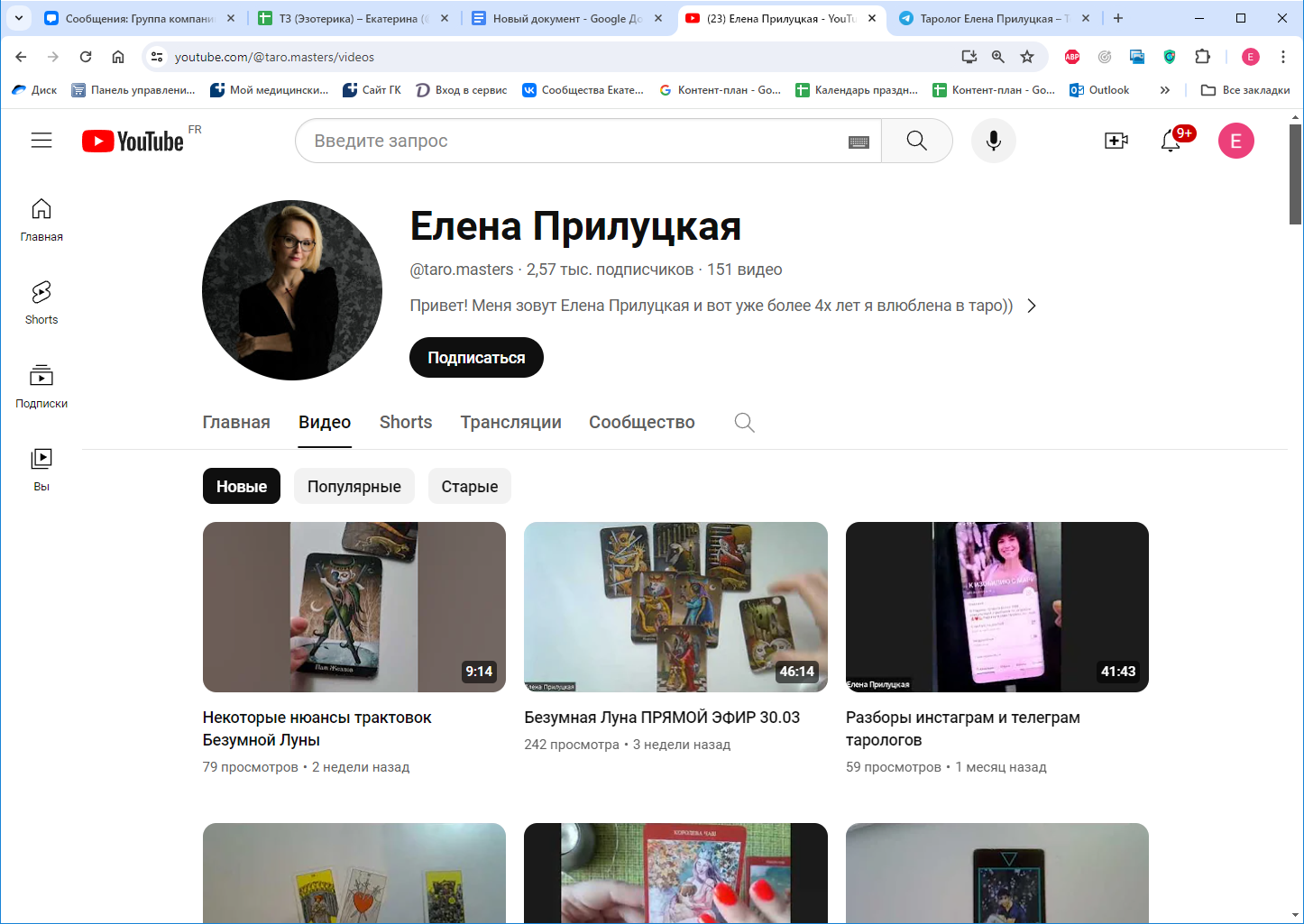View site information icon in address bar

pyautogui.click(x=157, y=57)
